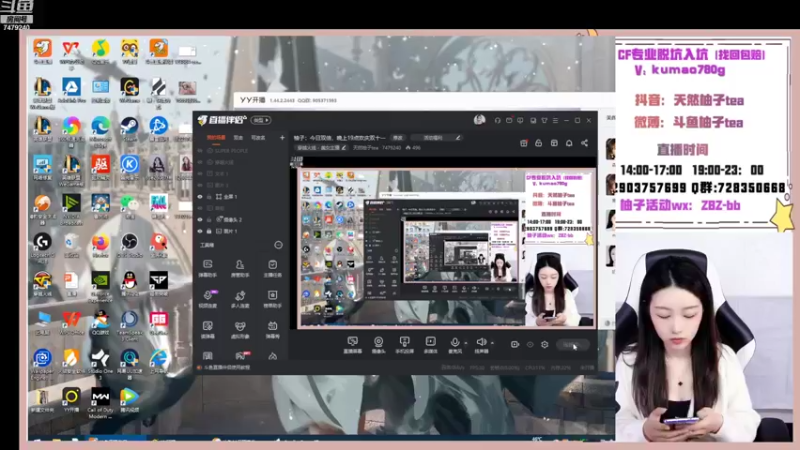Toggle lock on the 全屏 1 source
Image resolution: width=800 pixels, height=450 pixels.
[x=209, y=197]
